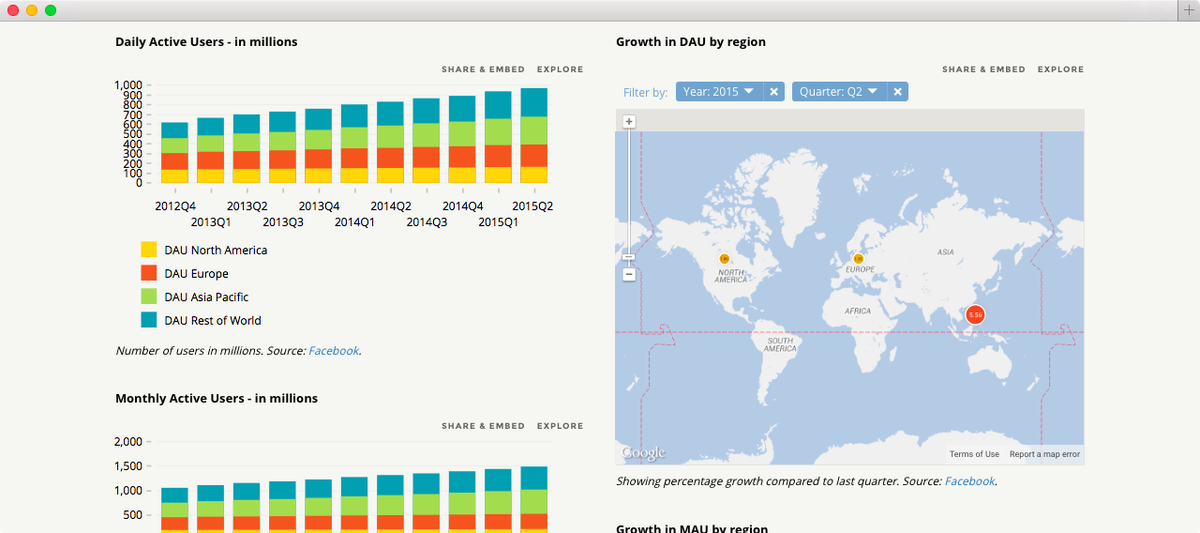The image size is (1200, 533).
Task: Click the 2014Q2 axis label
Action: click(390, 206)
